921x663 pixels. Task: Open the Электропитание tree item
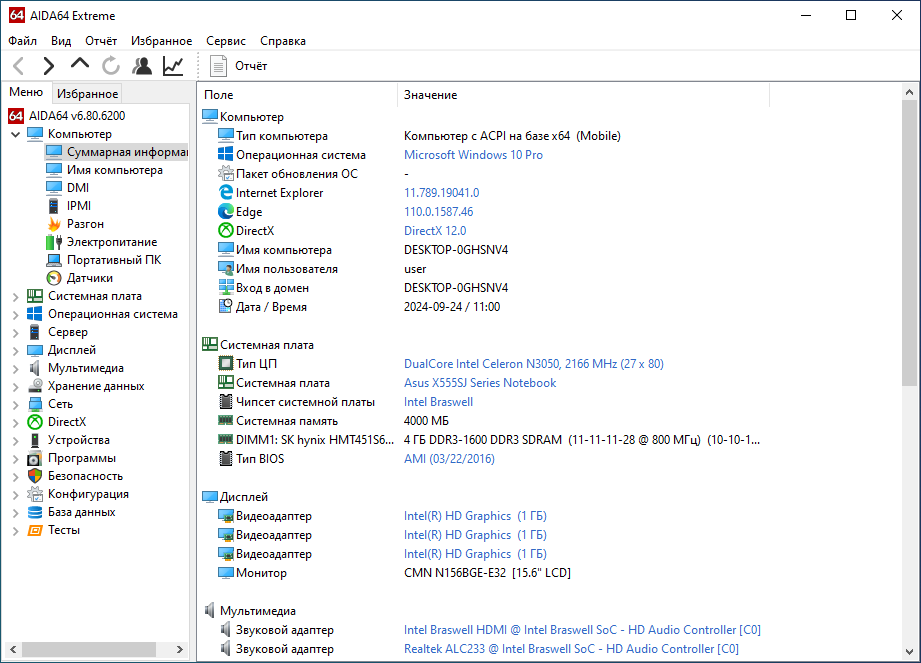(112, 242)
